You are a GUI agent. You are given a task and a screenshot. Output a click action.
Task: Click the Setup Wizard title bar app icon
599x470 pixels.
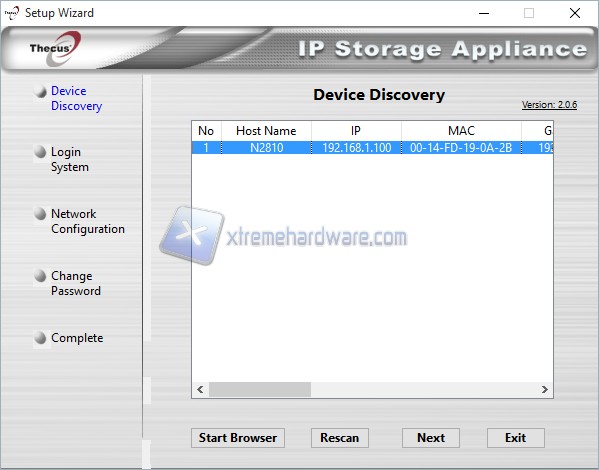(x=12, y=13)
